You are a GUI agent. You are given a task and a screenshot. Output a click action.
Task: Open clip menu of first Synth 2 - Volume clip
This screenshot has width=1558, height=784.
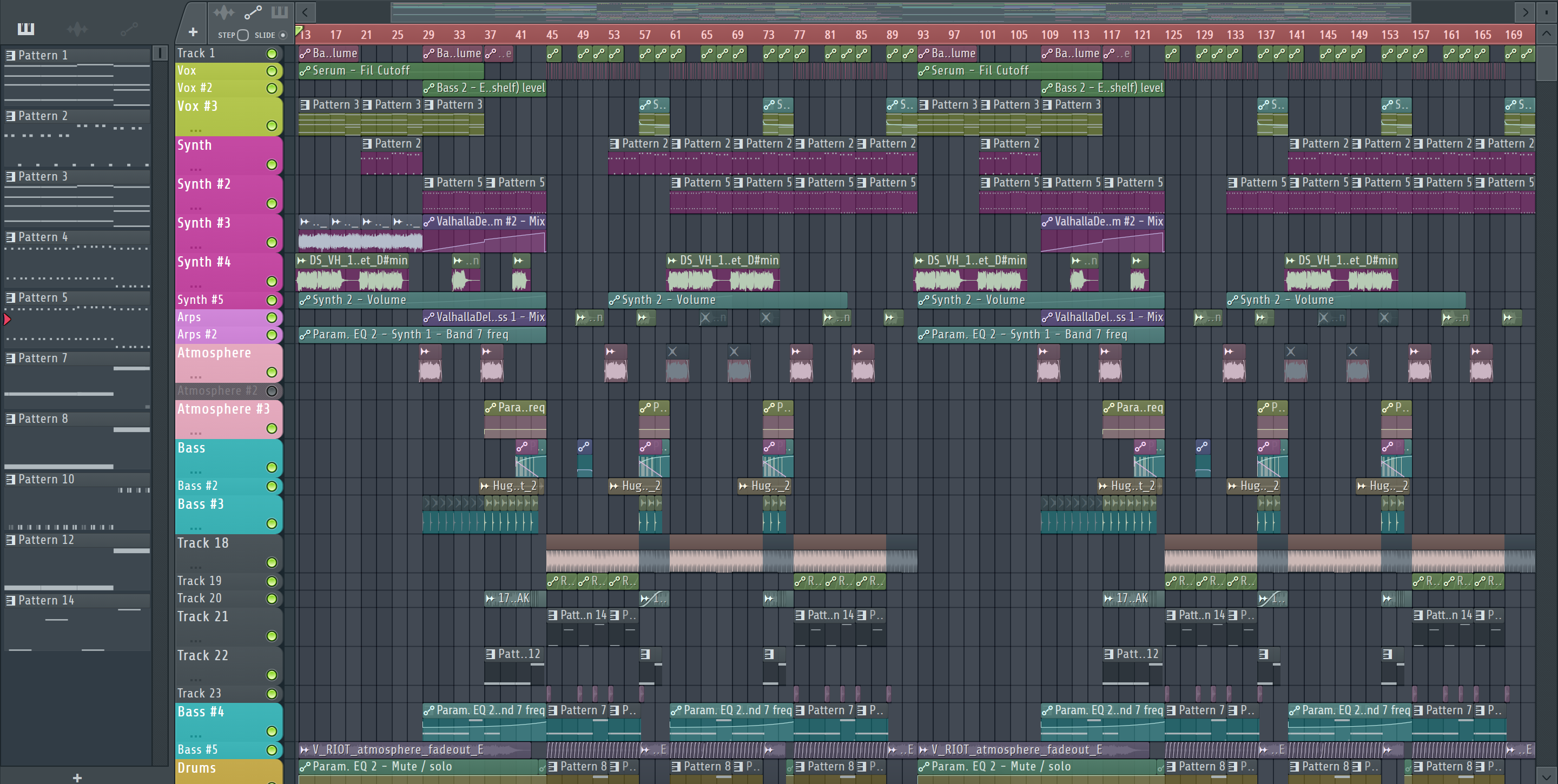pos(306,300)
